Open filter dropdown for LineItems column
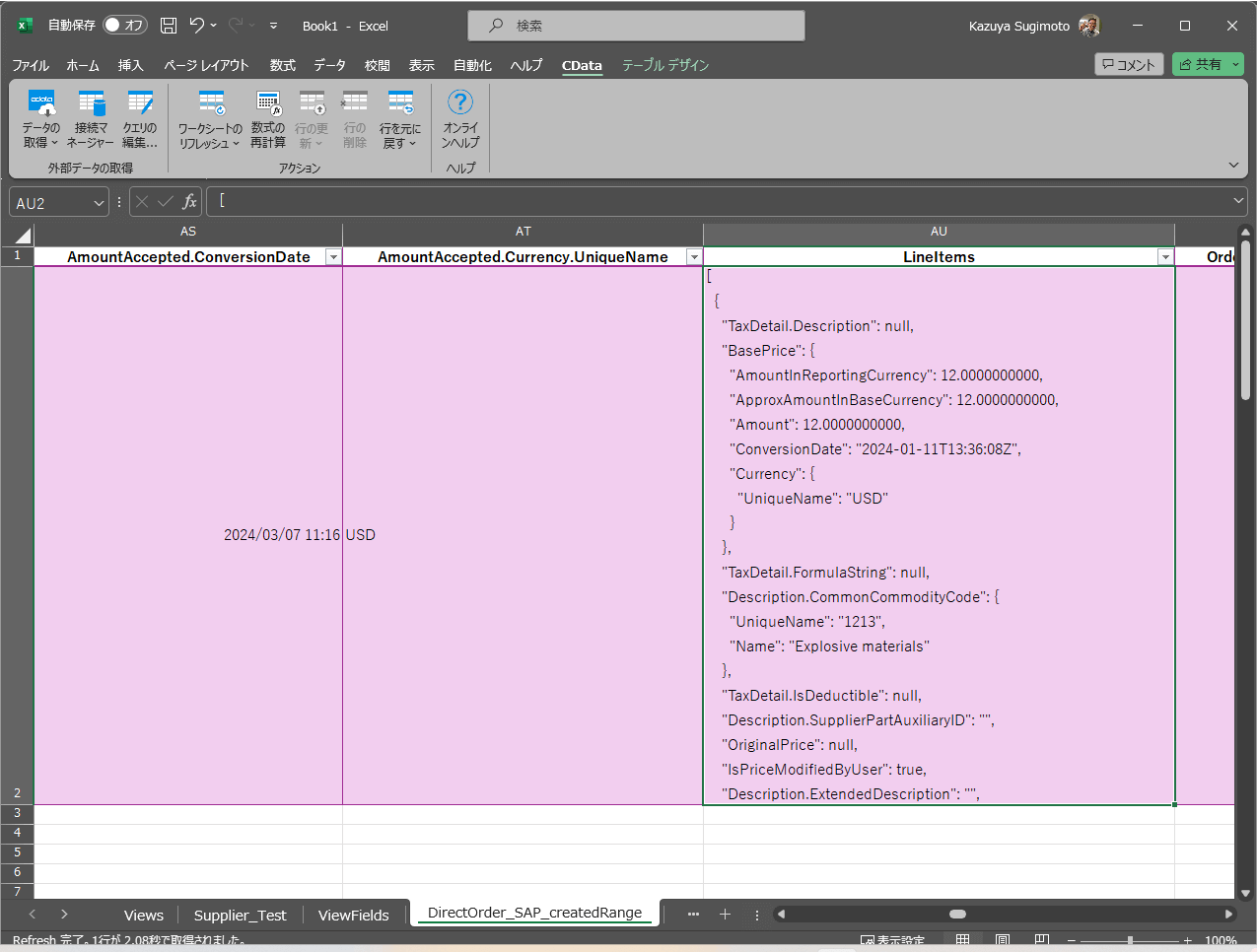Screen dimensions: 1257x952 click(x=1165, y=257)
